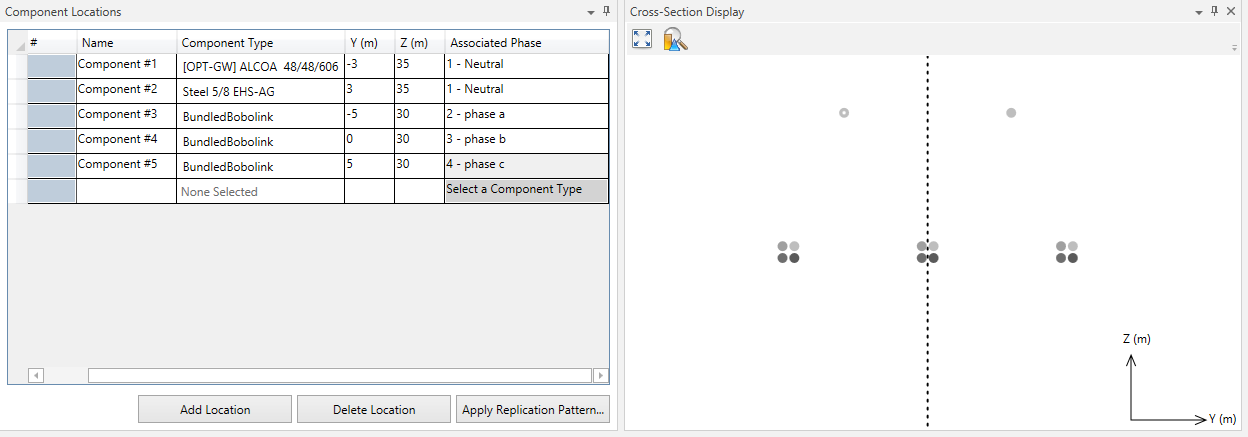
Task: Select the row header of Component #3
Action: [51, 116]
